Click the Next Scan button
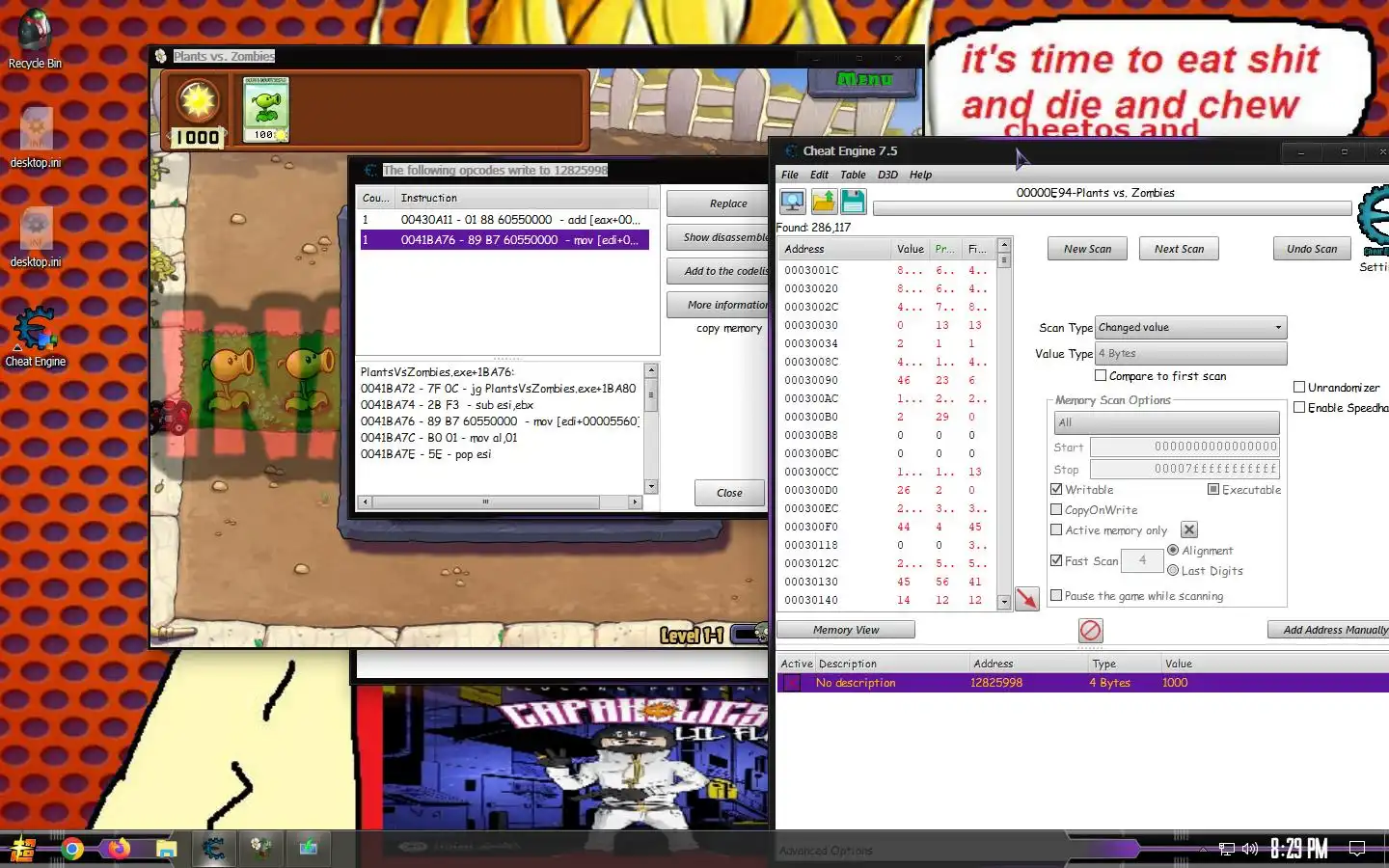 1179,249
